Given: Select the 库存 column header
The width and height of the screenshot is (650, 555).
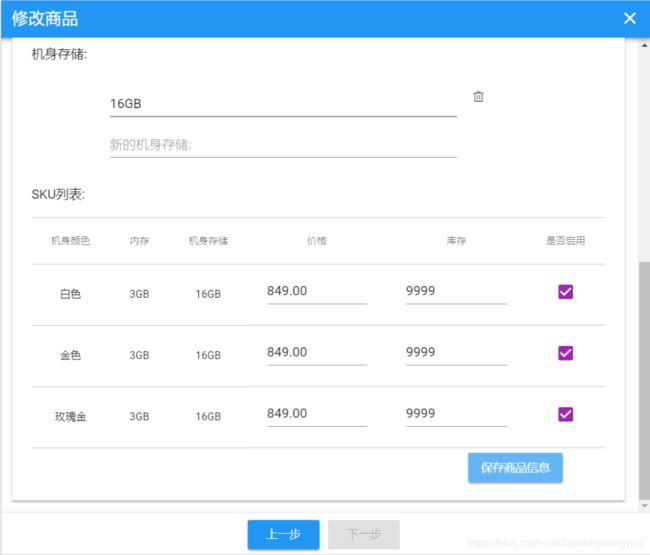Looking at the screenshot, I should point(456,241).
